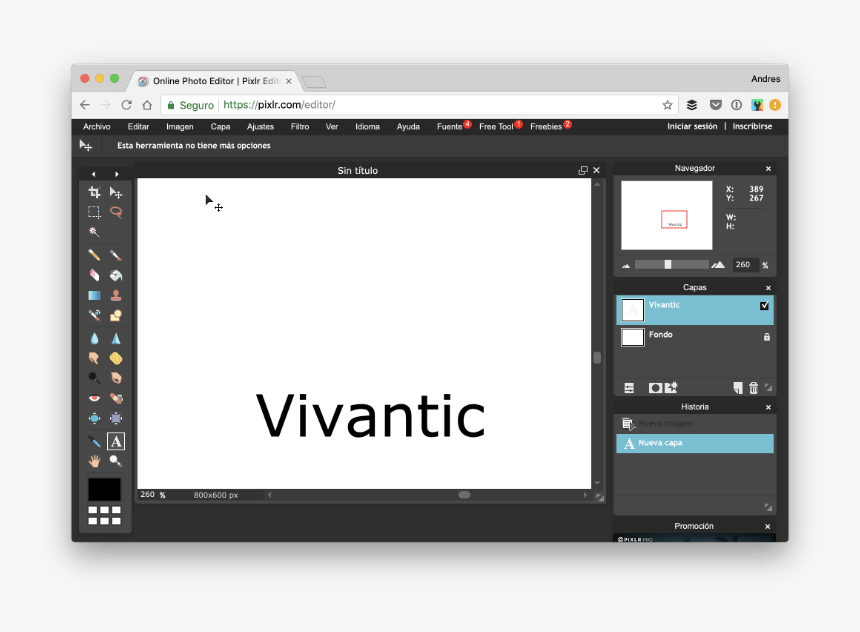Select the Zoom magnifier tool
Screen dimensions: 860x632
(x=116, y=461)
